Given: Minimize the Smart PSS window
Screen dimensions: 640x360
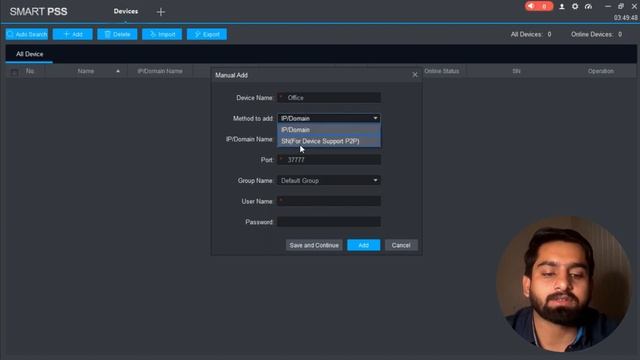Looking at the screenshot, I should tap(608, 6).
